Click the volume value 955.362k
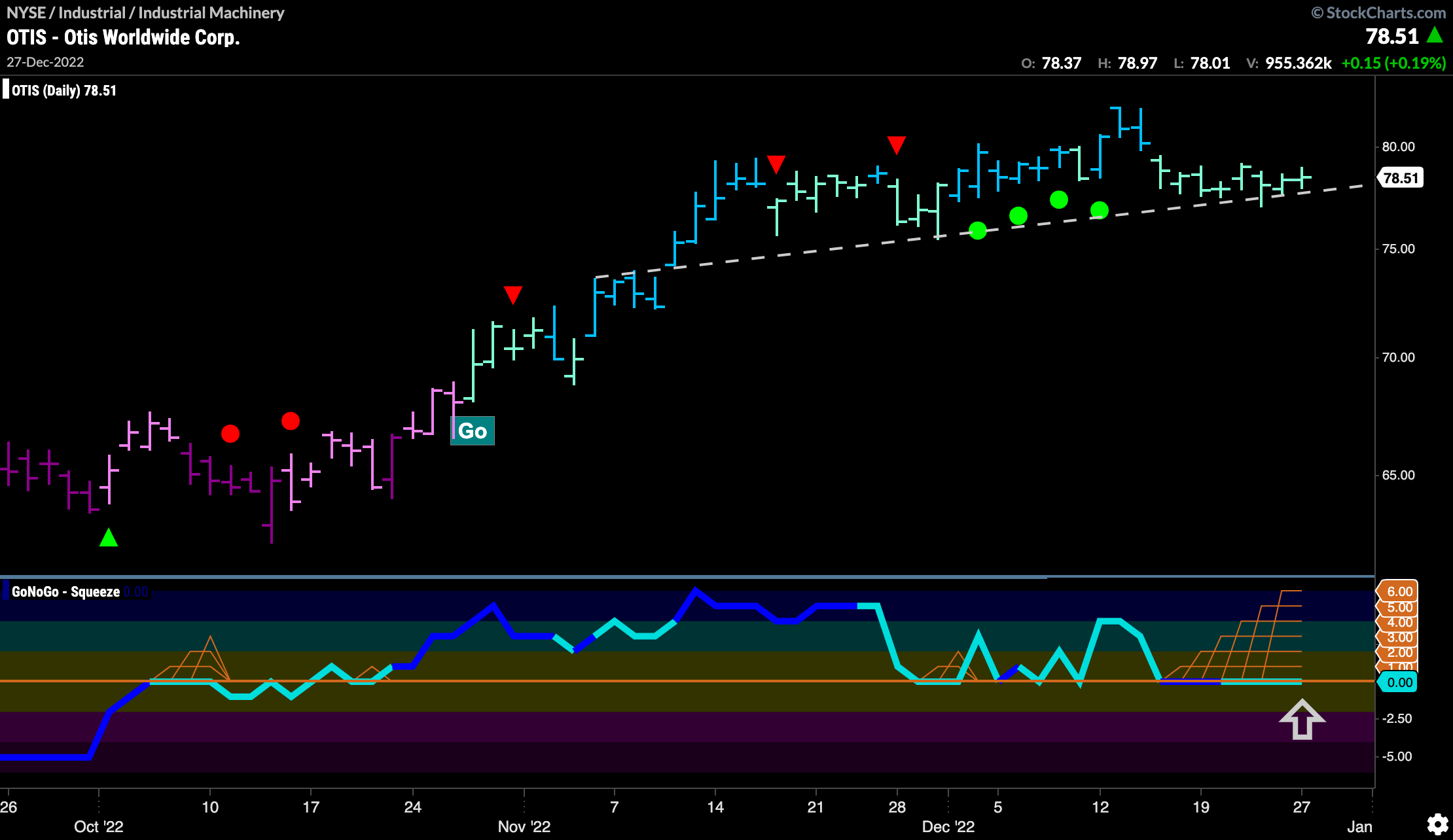1453x840 pixels. tap(1299, 63)
